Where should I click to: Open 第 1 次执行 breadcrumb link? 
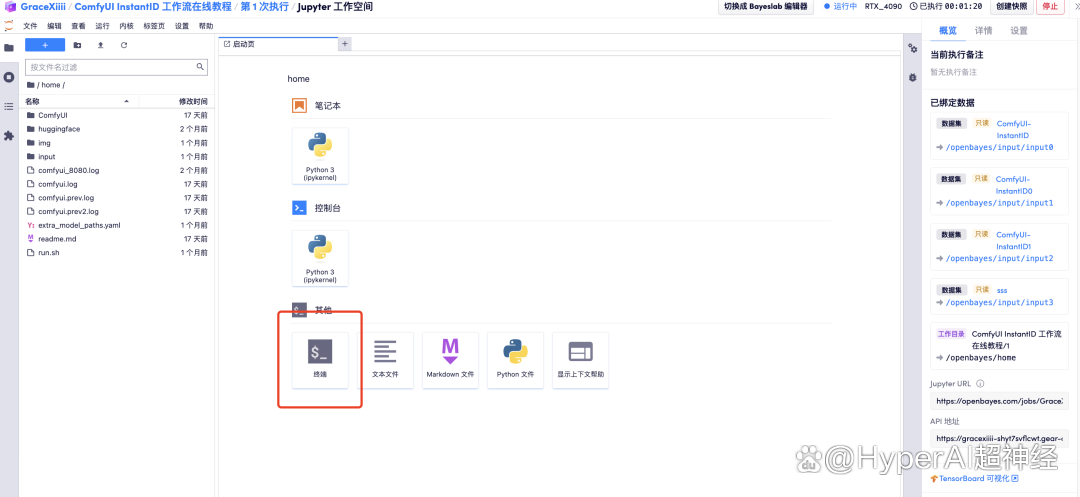(265, 6)
